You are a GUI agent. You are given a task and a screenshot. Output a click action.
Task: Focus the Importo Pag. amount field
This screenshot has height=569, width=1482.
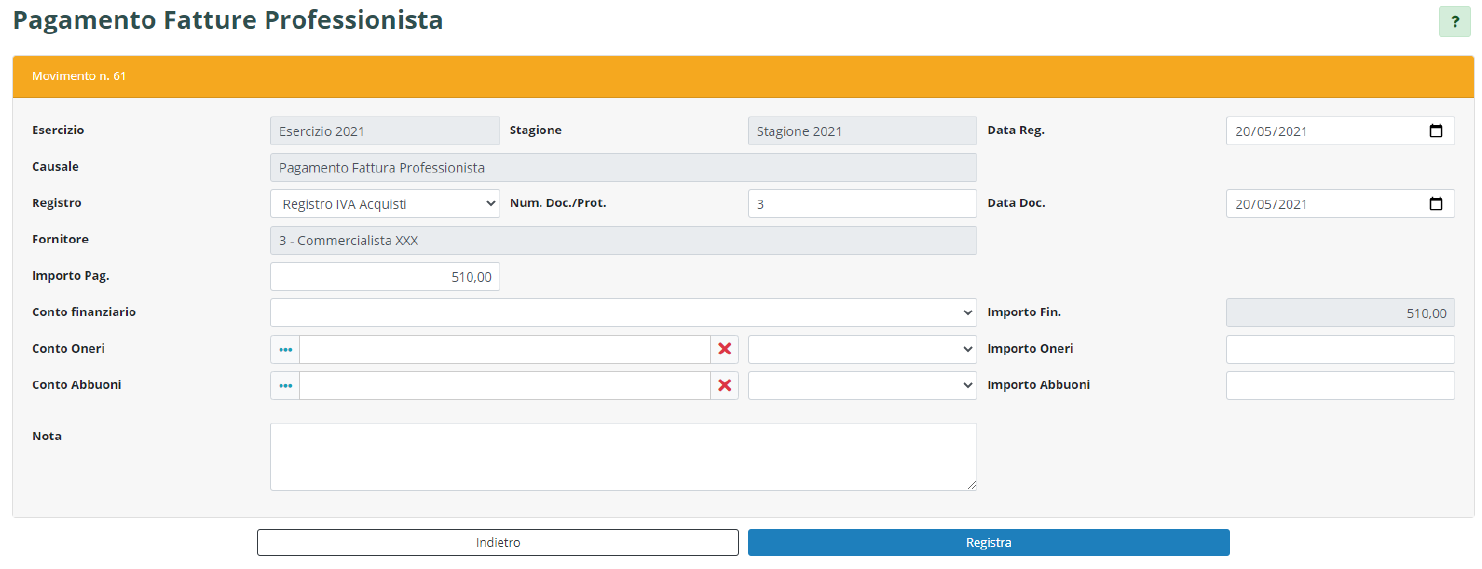coord(384,277)
